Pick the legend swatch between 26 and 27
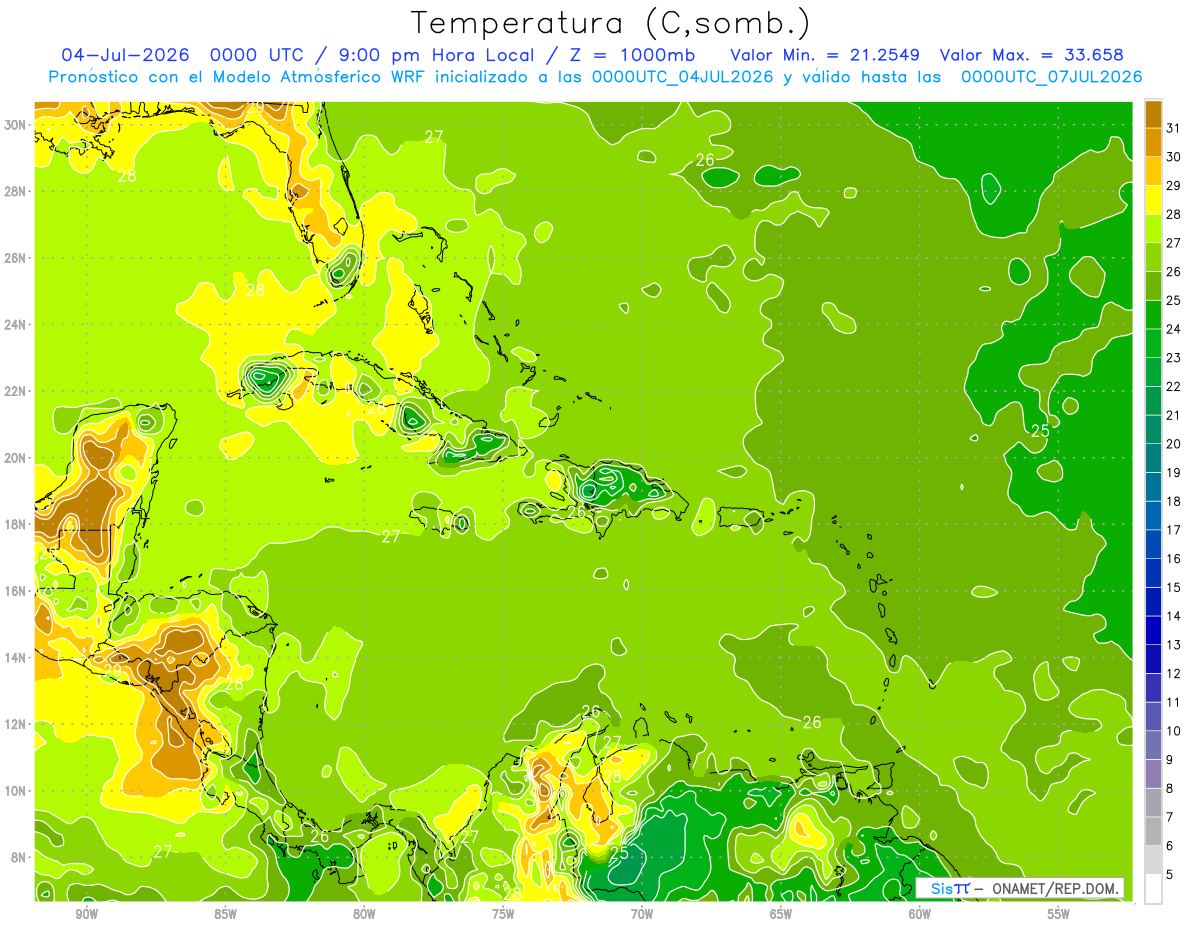 tap(1153, 257)
